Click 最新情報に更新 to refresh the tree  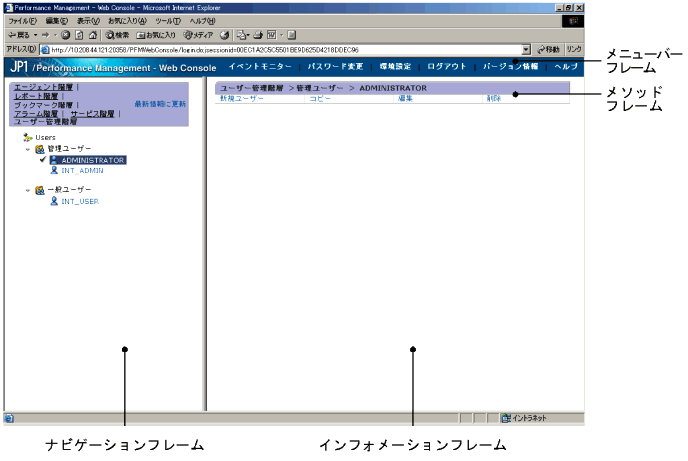pos(160,104)
